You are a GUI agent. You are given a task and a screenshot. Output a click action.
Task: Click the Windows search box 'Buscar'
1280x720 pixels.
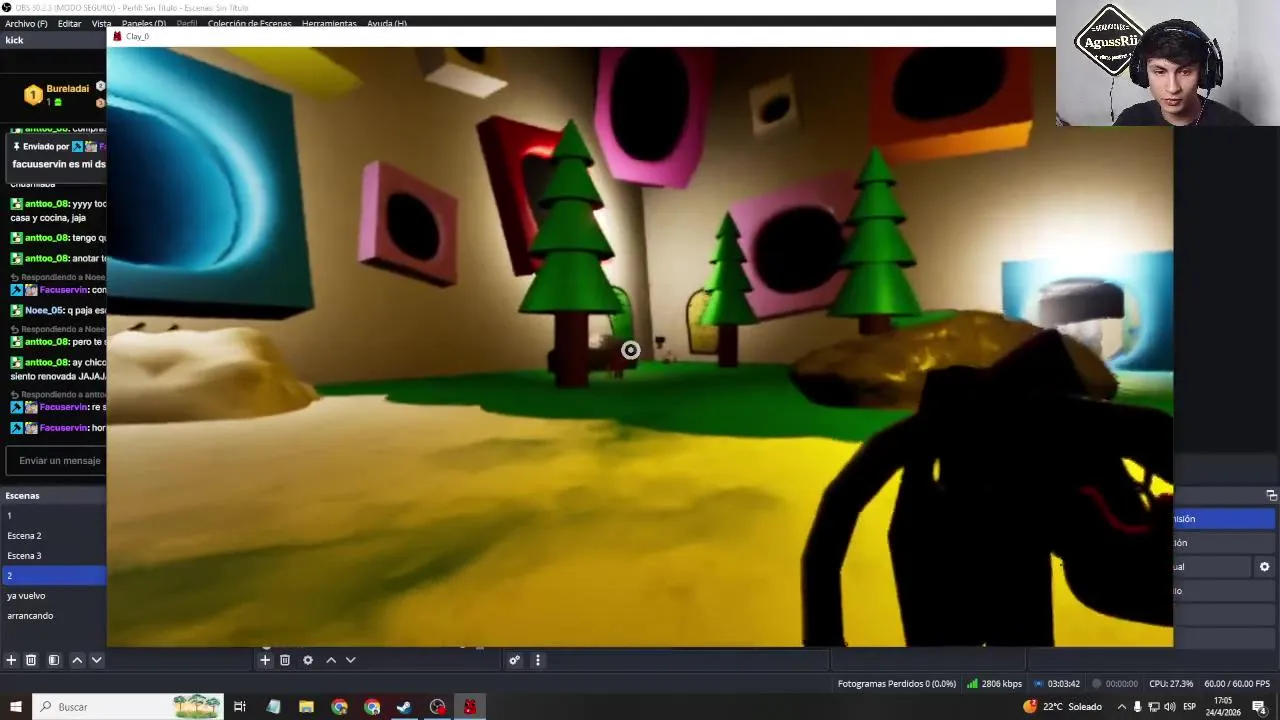pyautogui.click(x=129, y=707)
